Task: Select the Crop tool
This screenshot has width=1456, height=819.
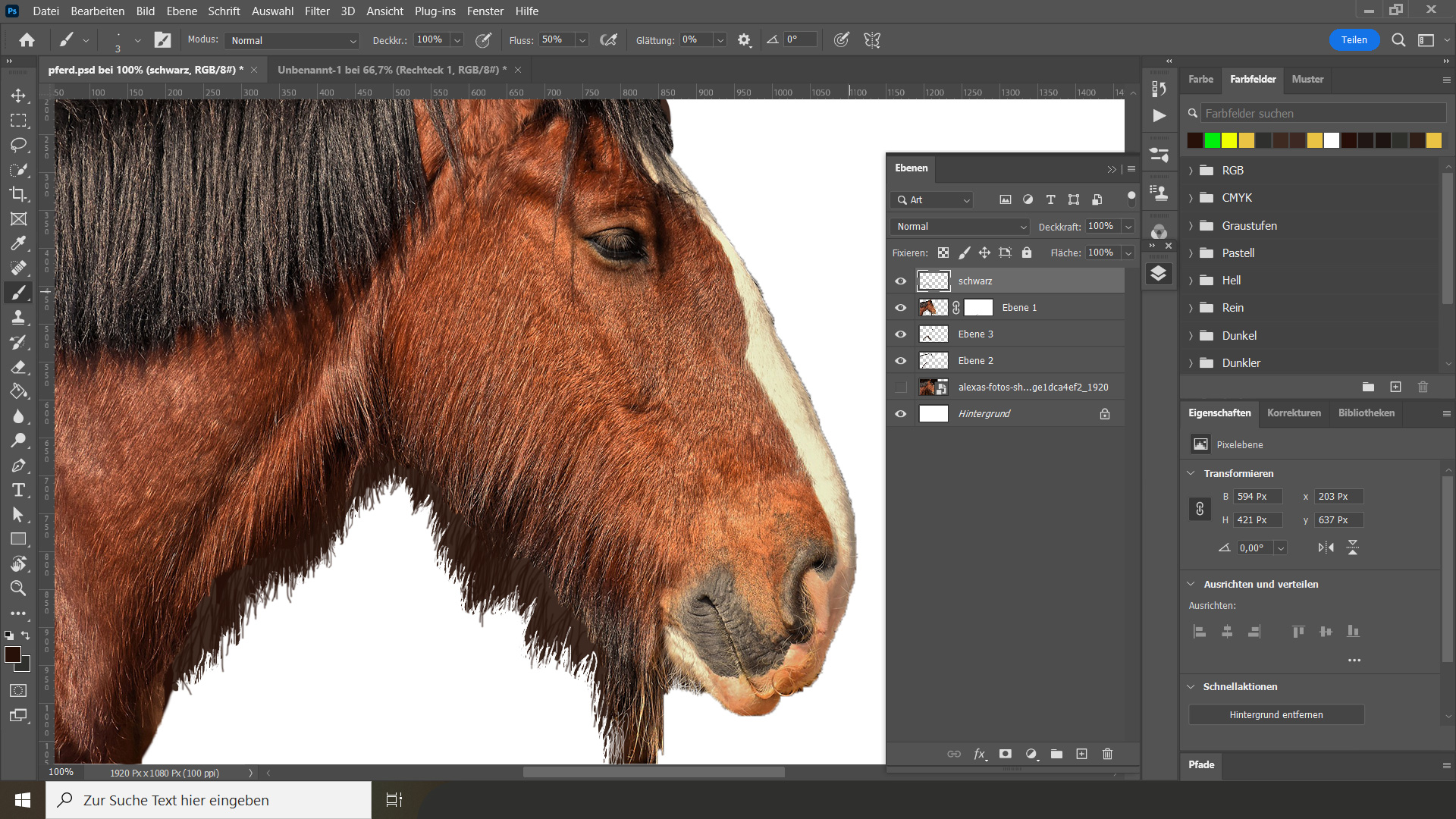Action: [x=18, y=194]
